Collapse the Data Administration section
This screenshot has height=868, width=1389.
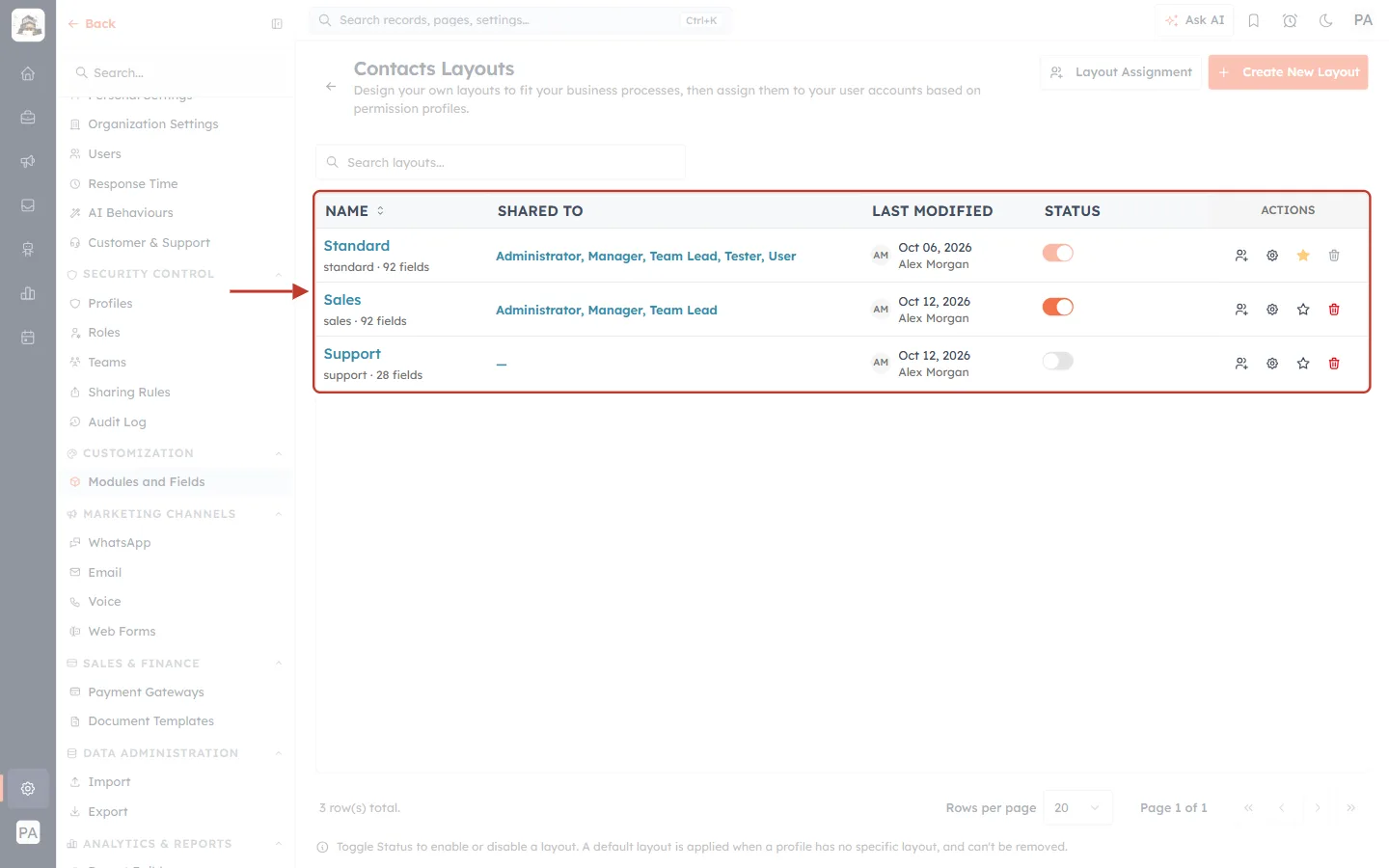(279, 753)
